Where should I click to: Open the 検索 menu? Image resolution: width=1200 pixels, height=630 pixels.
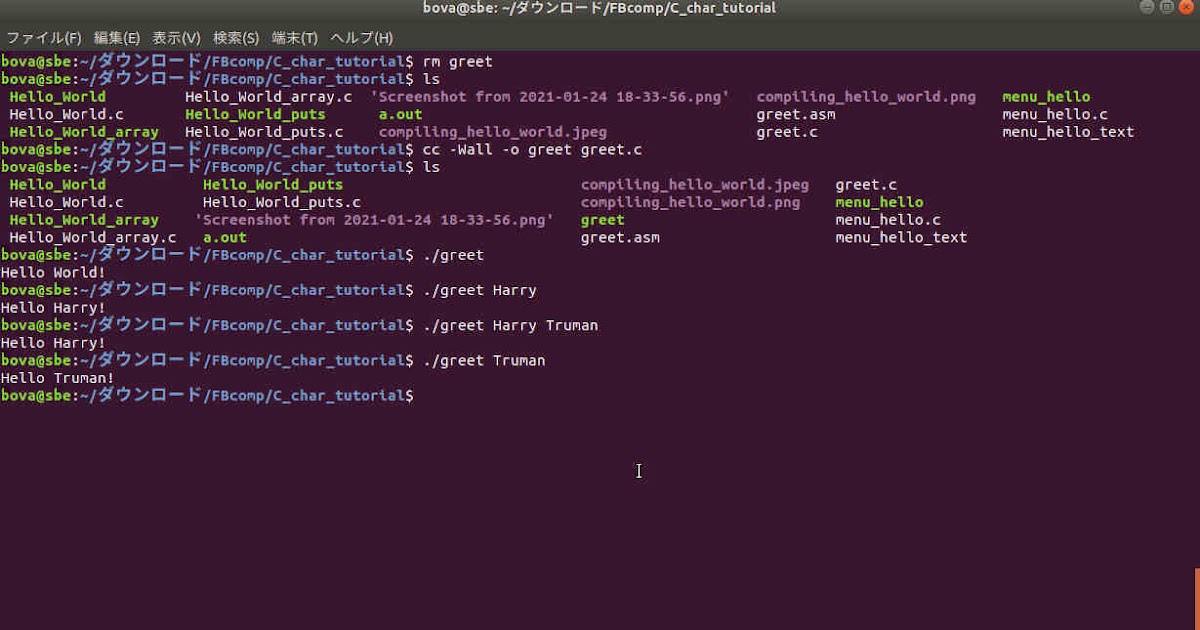click(x=236, y=37)
